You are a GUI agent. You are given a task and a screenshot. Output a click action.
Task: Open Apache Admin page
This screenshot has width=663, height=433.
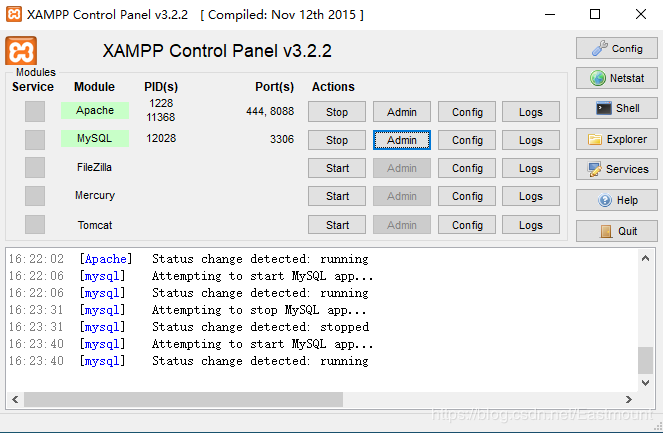[402, 112]
